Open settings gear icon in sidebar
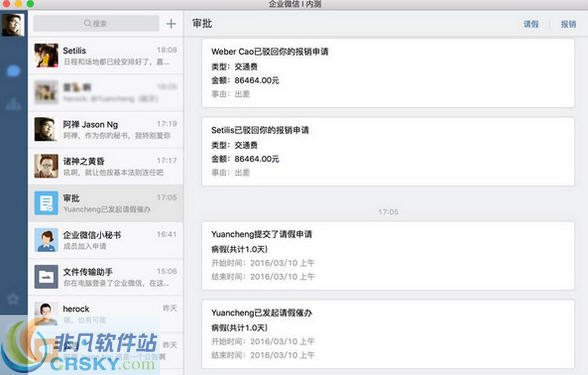 (14, 299)
